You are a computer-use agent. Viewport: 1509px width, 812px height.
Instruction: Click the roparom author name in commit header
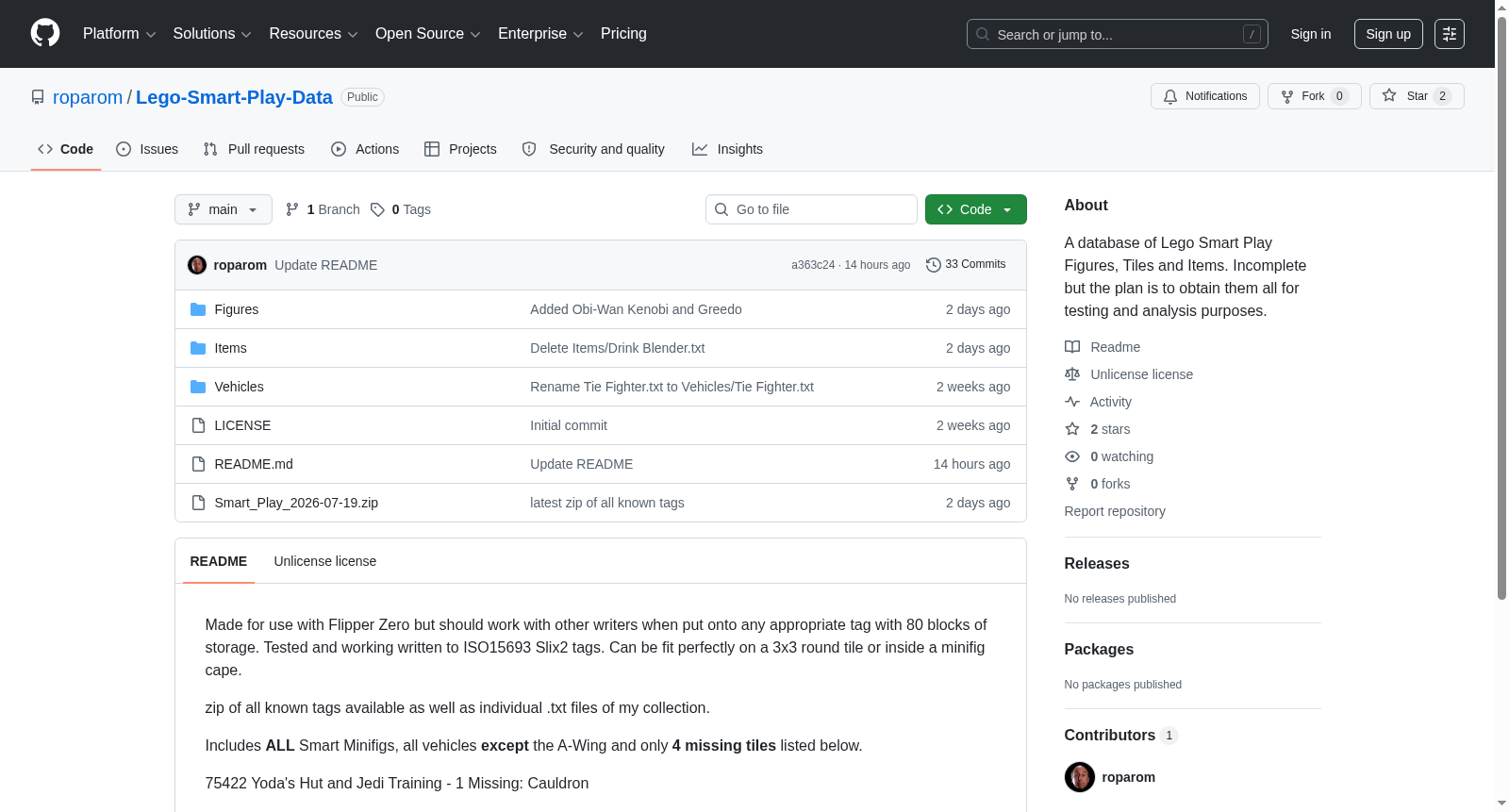coord(240,265)
